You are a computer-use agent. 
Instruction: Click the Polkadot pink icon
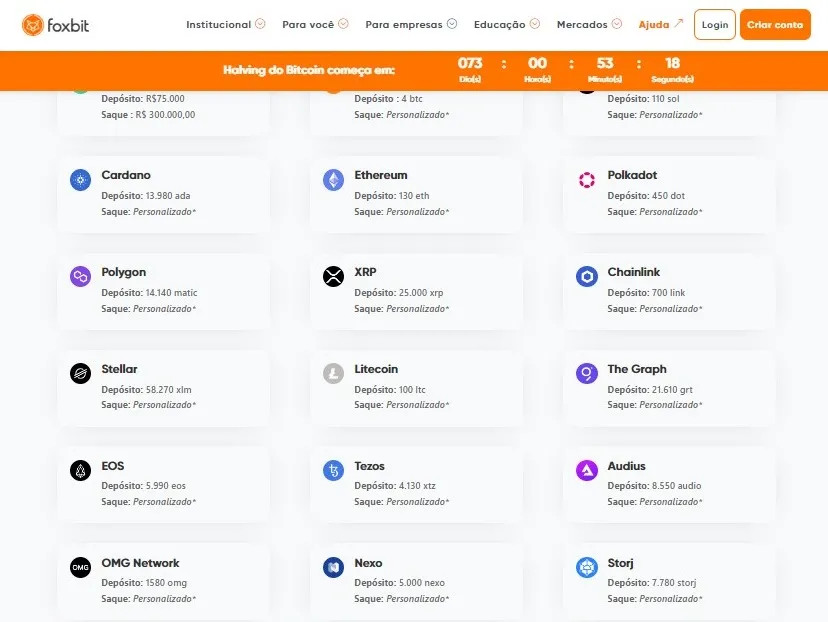[x=587, y=180]
